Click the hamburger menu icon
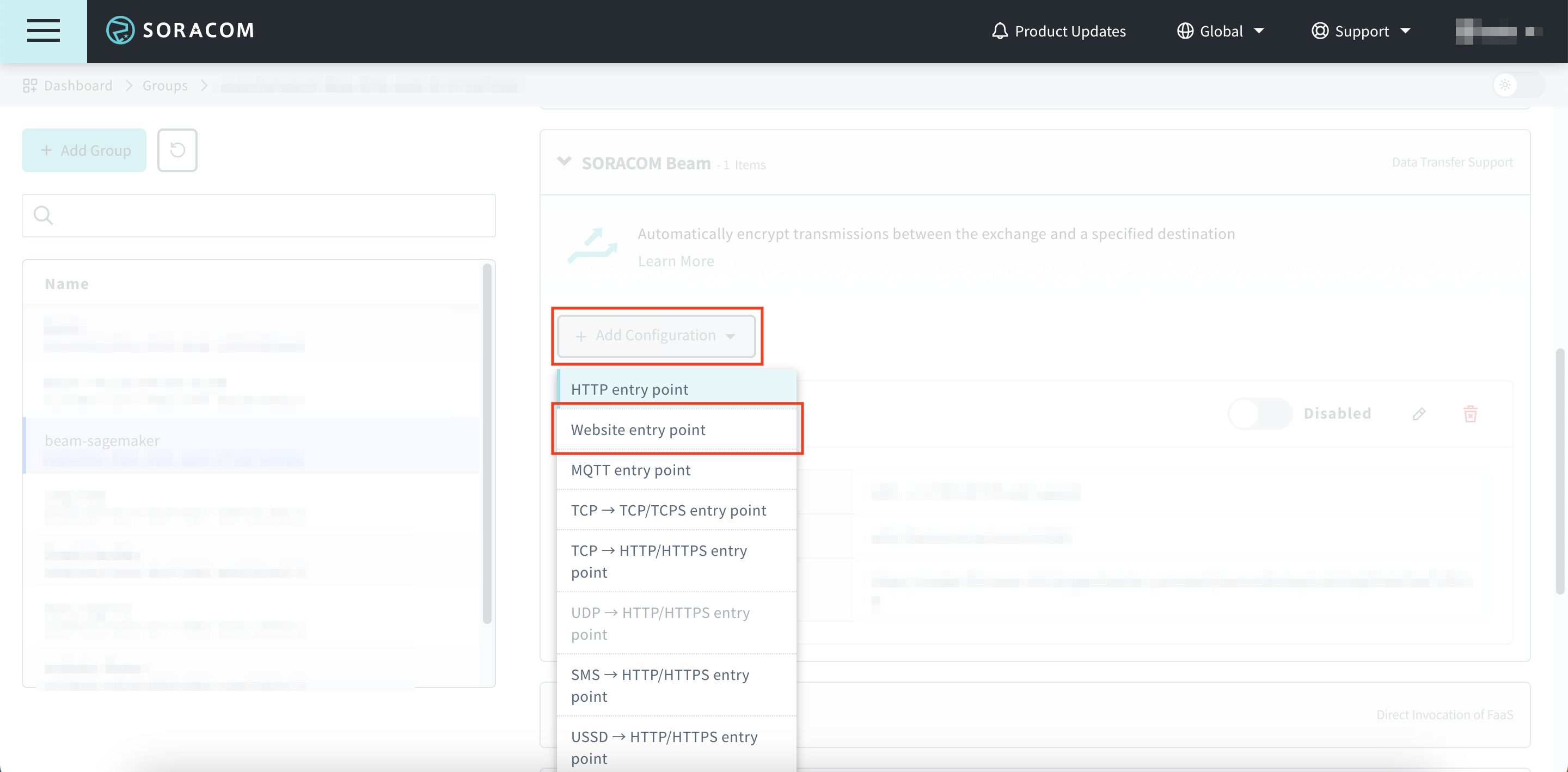 43,31
